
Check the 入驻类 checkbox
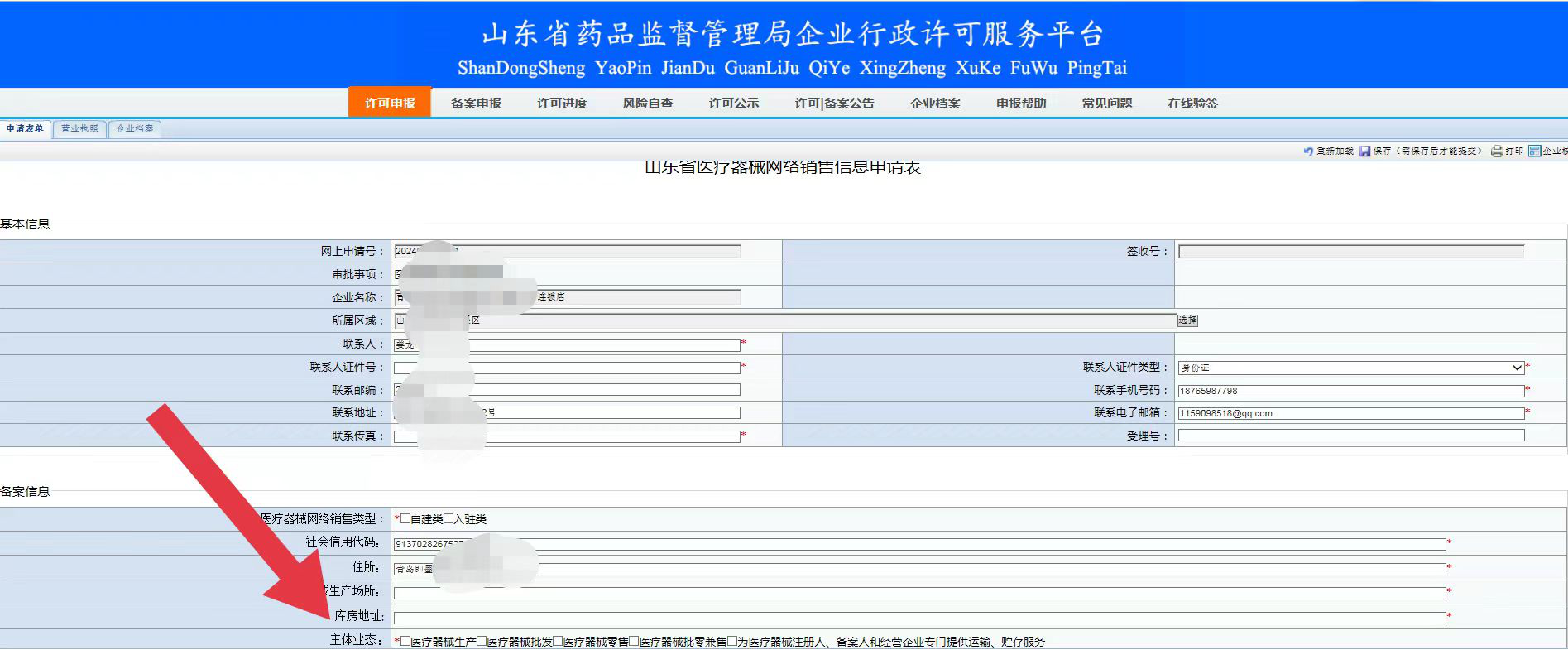(x=449, y=519)
